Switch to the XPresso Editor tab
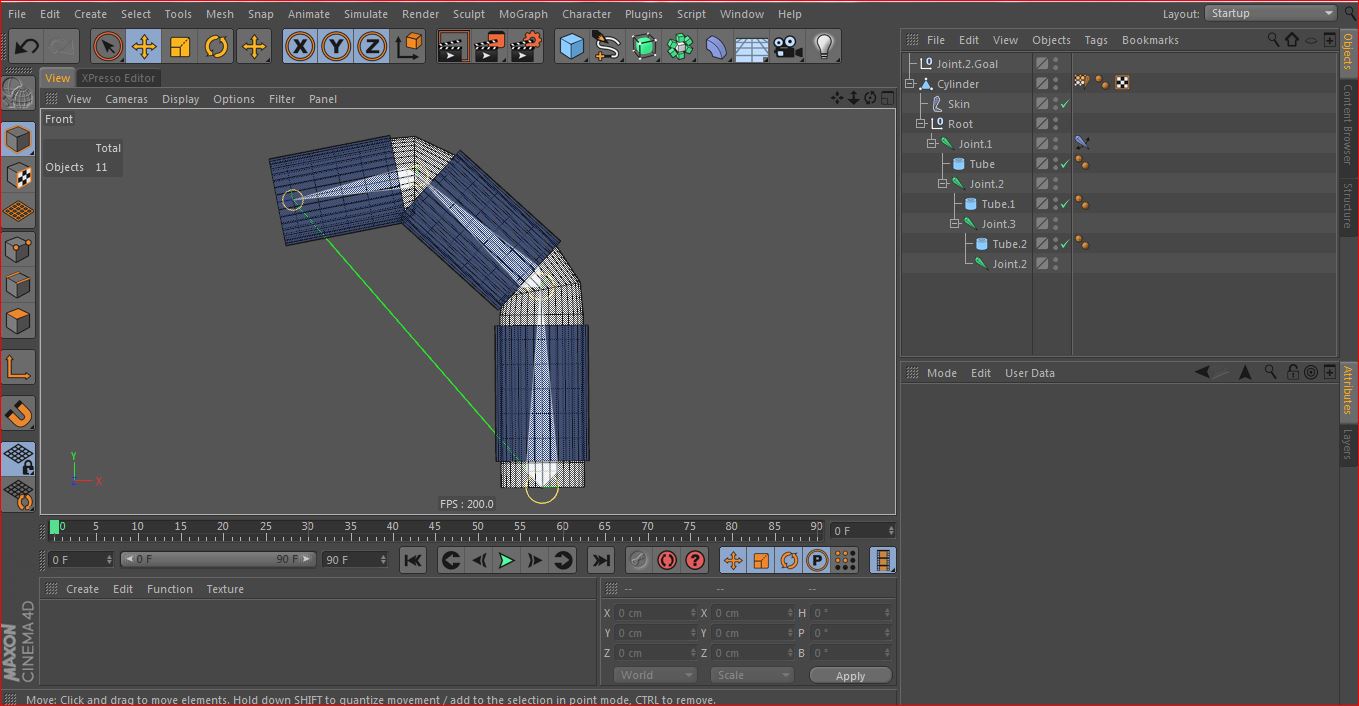The width and height of the screenshot is (1359, 706). pyautogui.click(x=118, y=78)
